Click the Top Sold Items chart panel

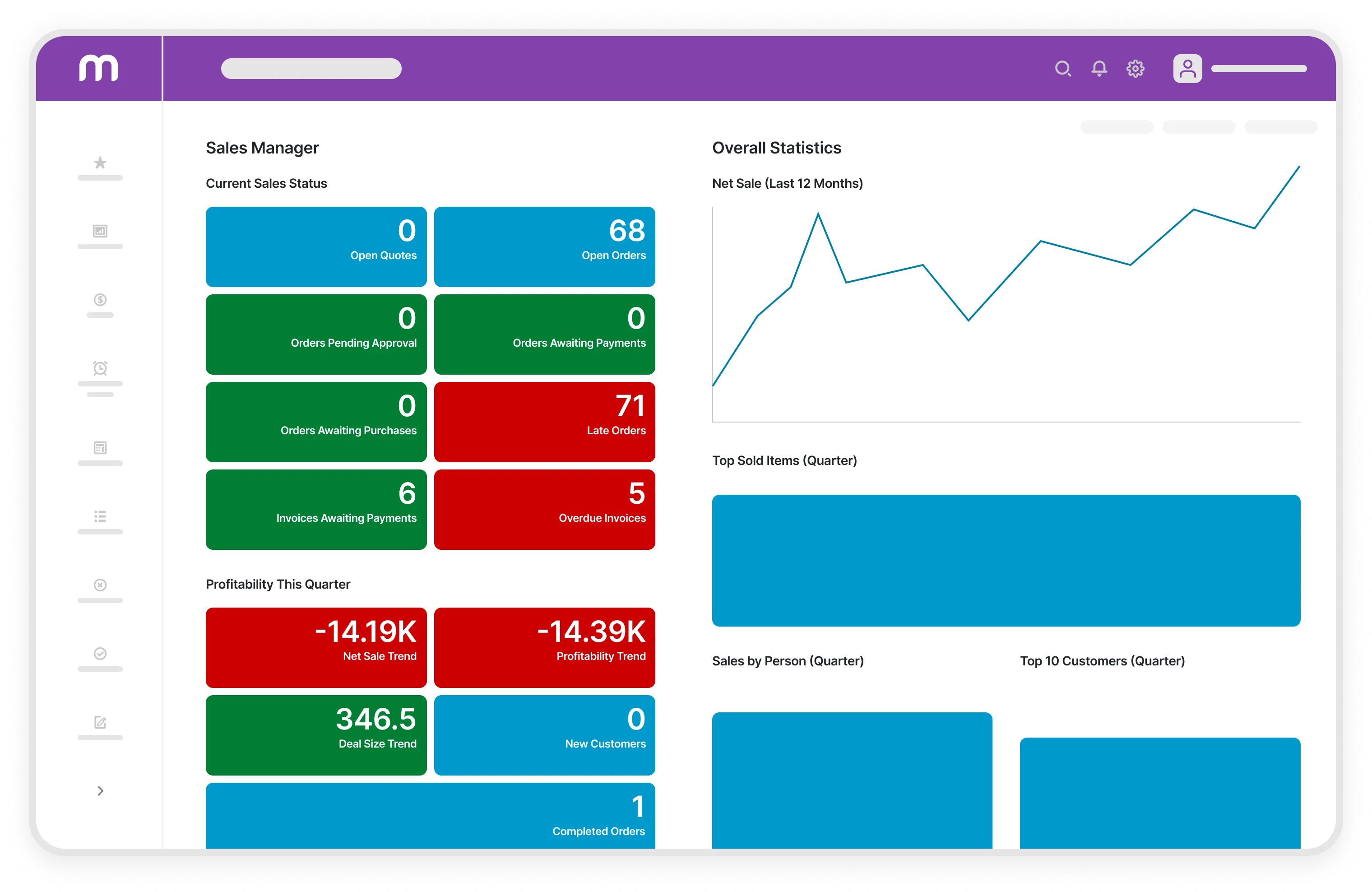[1006, 561]
